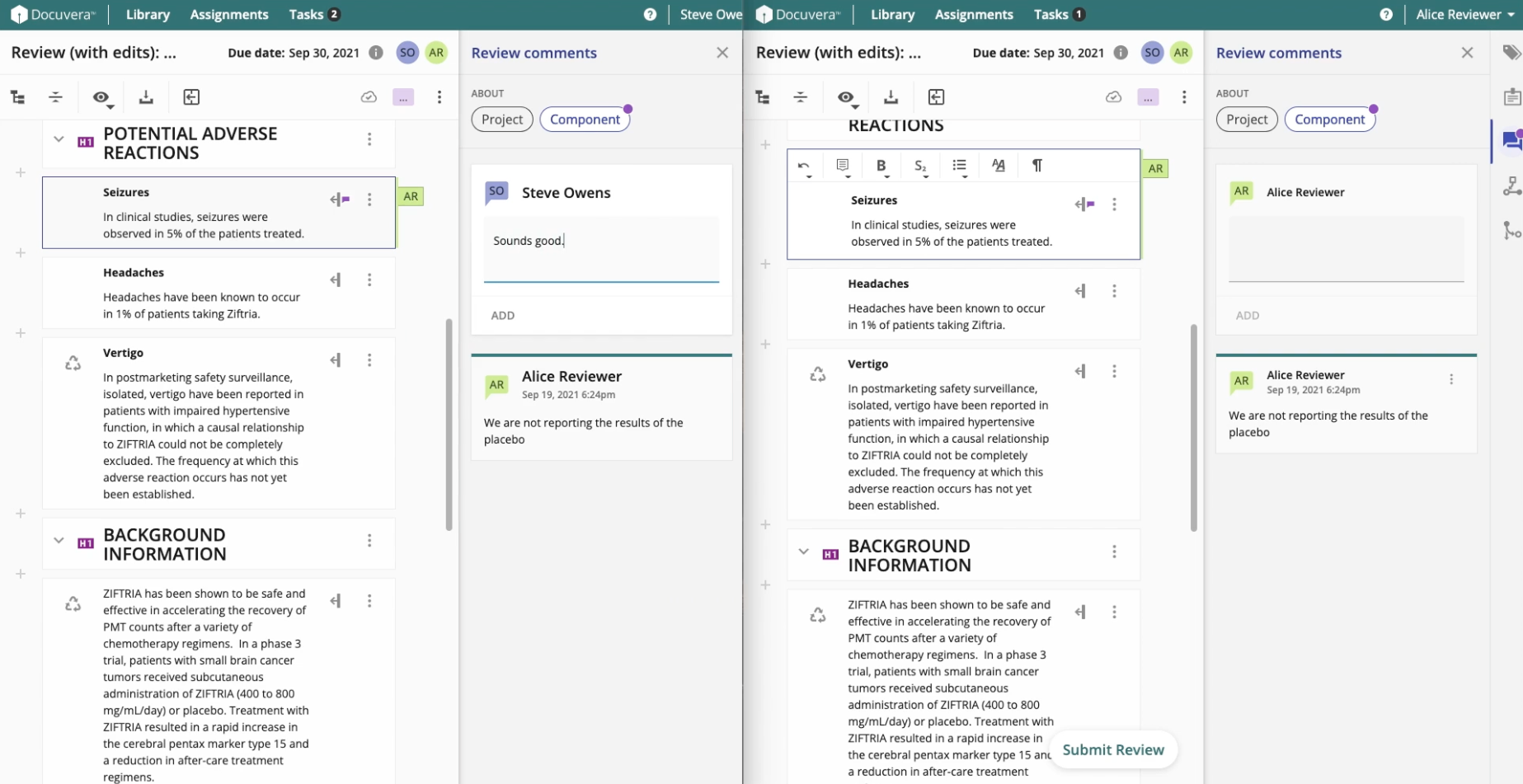Toggle paragraph marks icon in editor toolbar

click(x=1037, y=166)
